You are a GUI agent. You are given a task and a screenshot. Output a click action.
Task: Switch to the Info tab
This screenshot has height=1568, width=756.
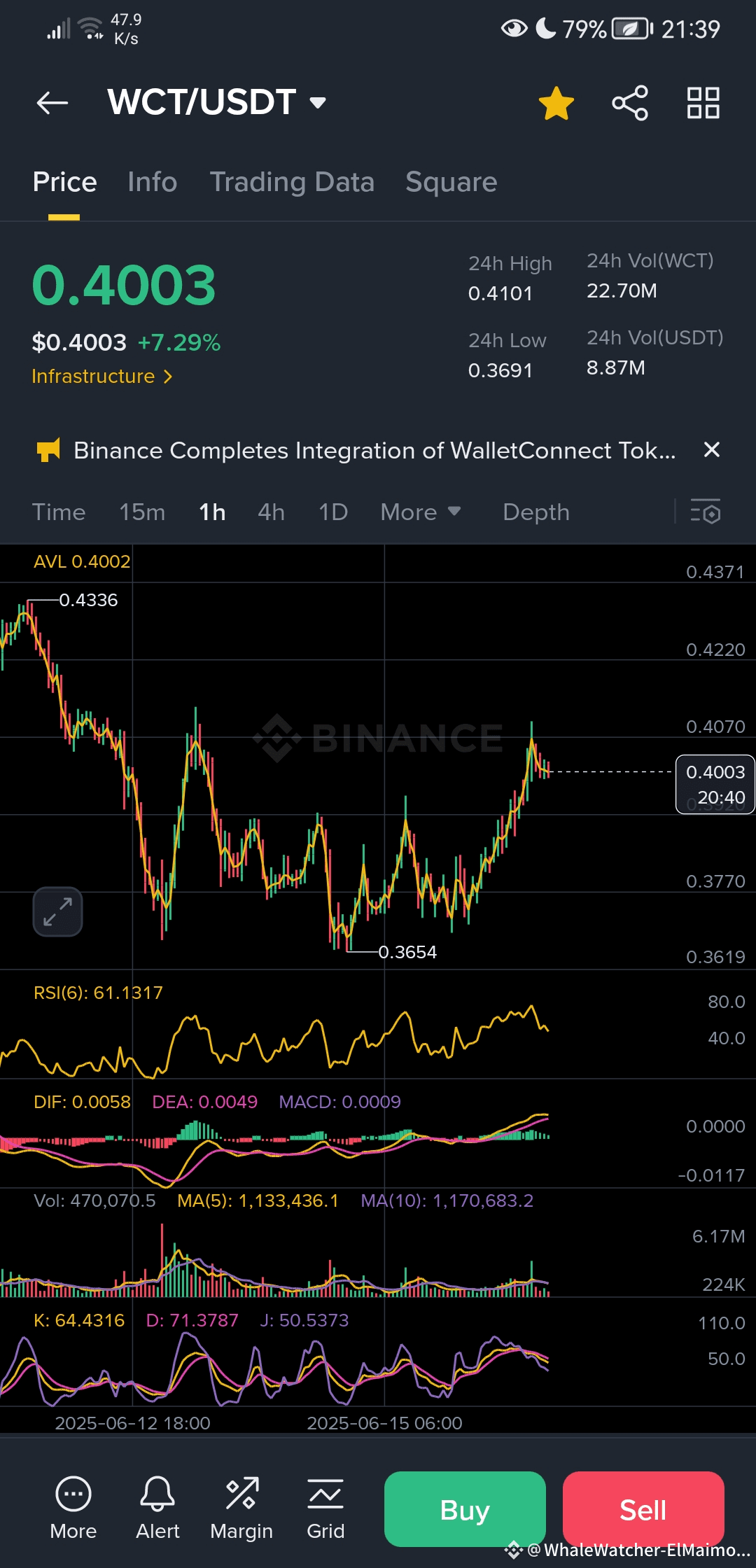[x=153, y=182]
